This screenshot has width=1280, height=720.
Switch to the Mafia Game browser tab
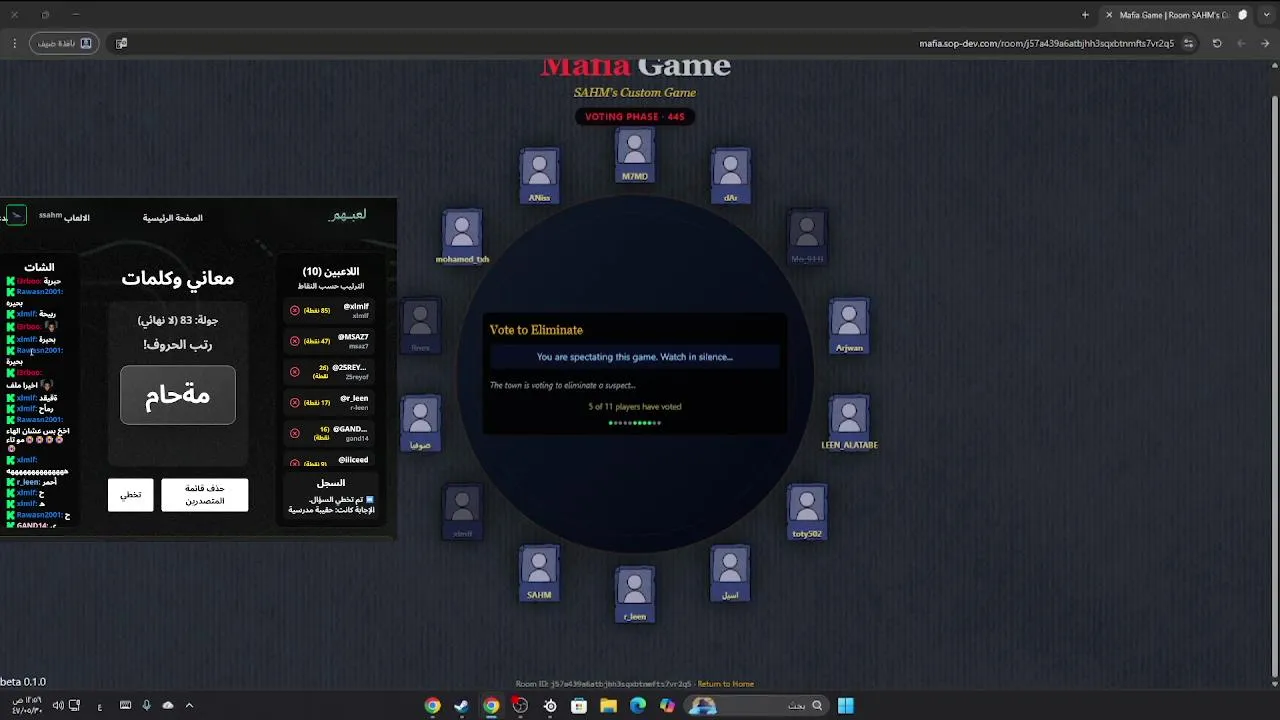(1175, 15)
